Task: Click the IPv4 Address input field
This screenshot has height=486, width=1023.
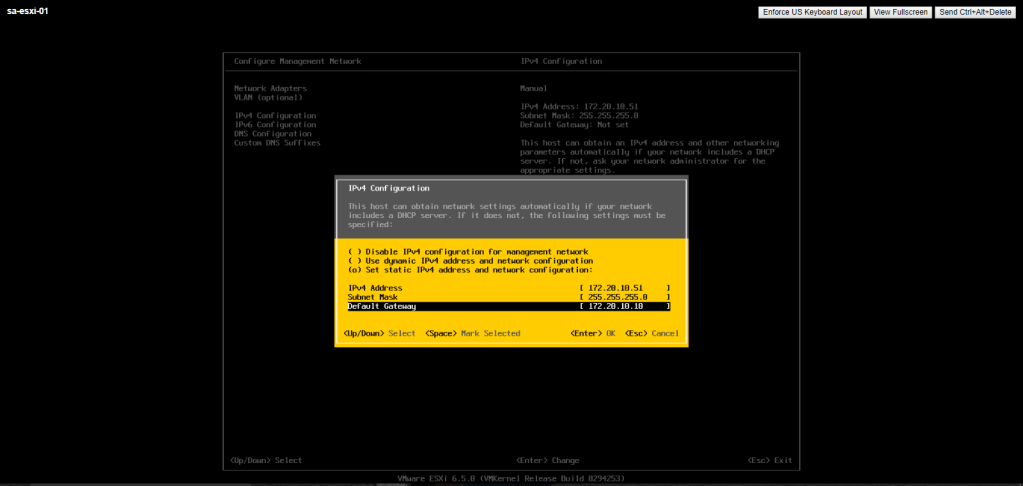Action: tap(624, 288)
